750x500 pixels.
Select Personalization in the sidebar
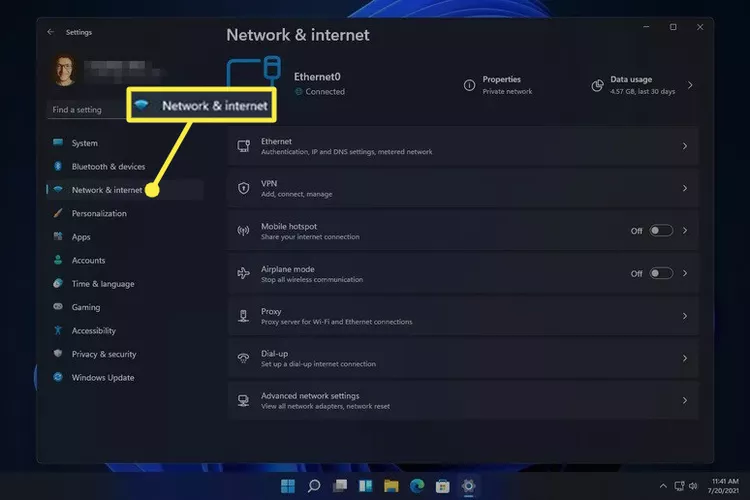tap(124, 213)
